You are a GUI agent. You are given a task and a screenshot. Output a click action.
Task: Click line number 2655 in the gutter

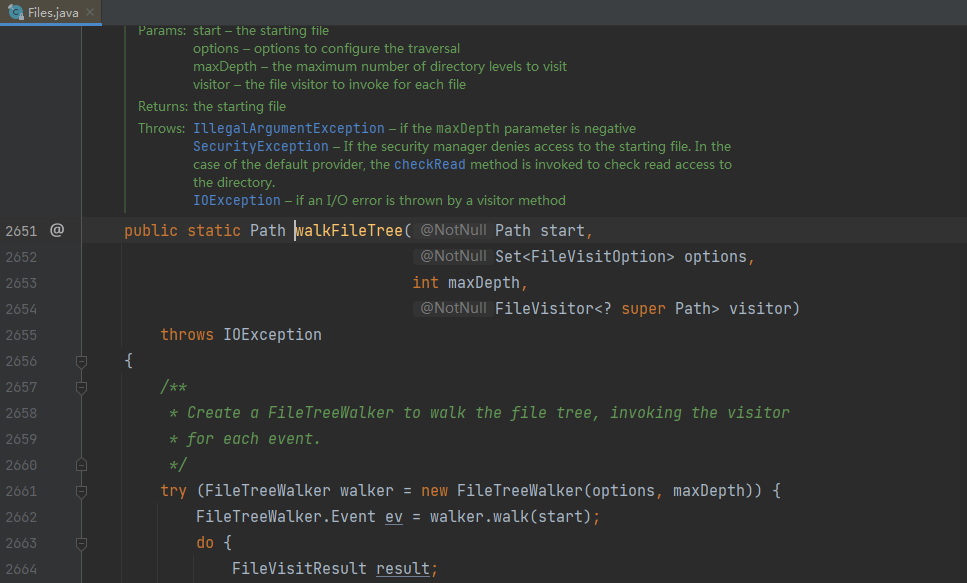pyautogui.click(x=22, y=335)
